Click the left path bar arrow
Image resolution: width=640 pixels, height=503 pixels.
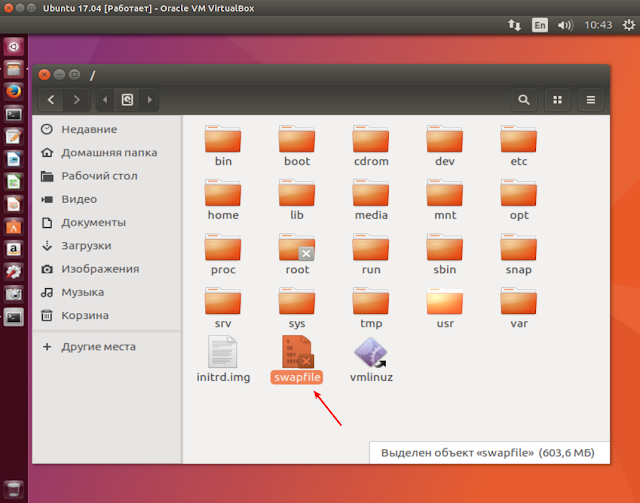105,100
